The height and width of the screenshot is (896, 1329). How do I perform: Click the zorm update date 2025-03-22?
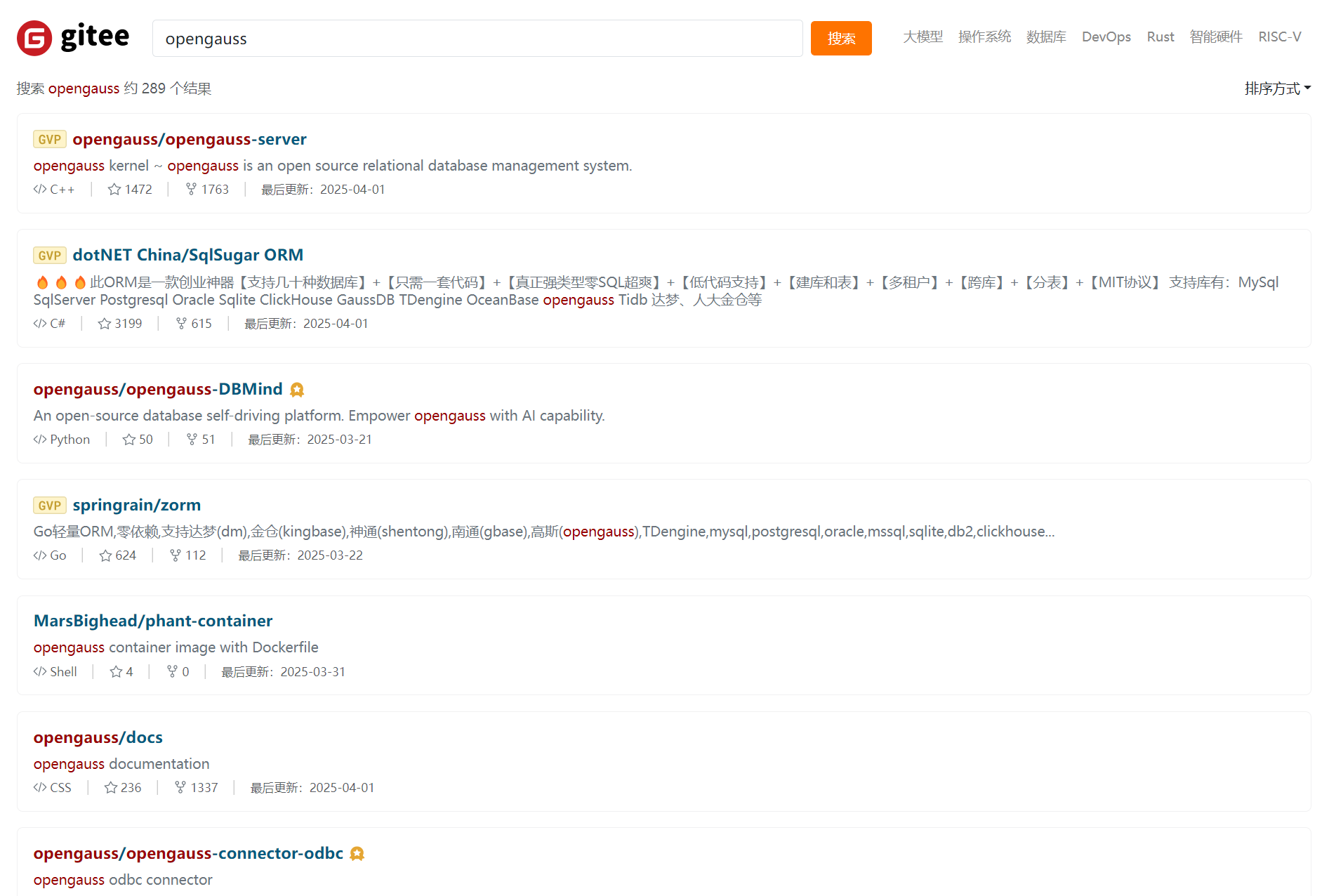(x=330, y=555)
